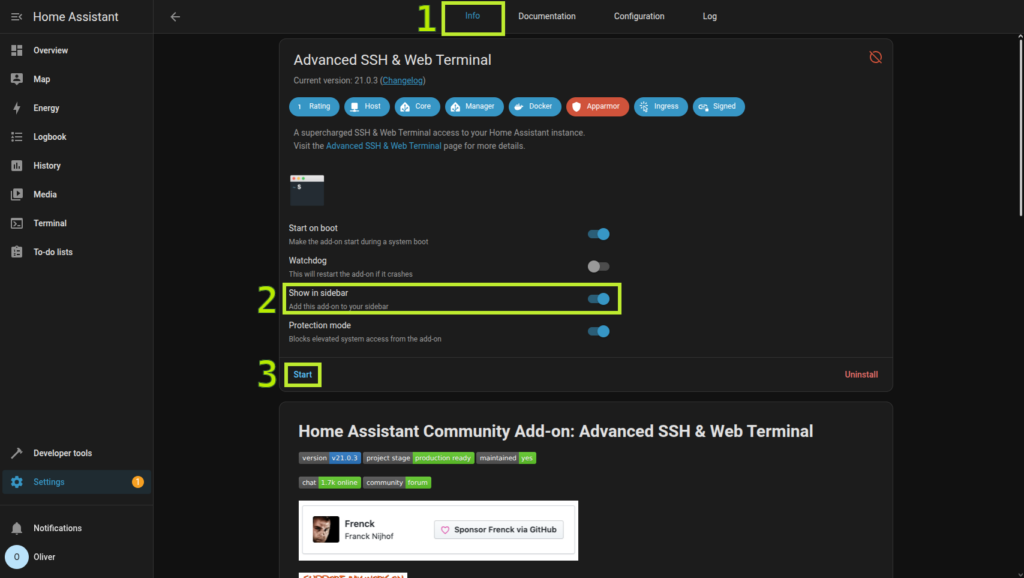This screenshot has width=1024, height=578.
Task: Click the version v21.0.3 badge
Action: [330, 458]
